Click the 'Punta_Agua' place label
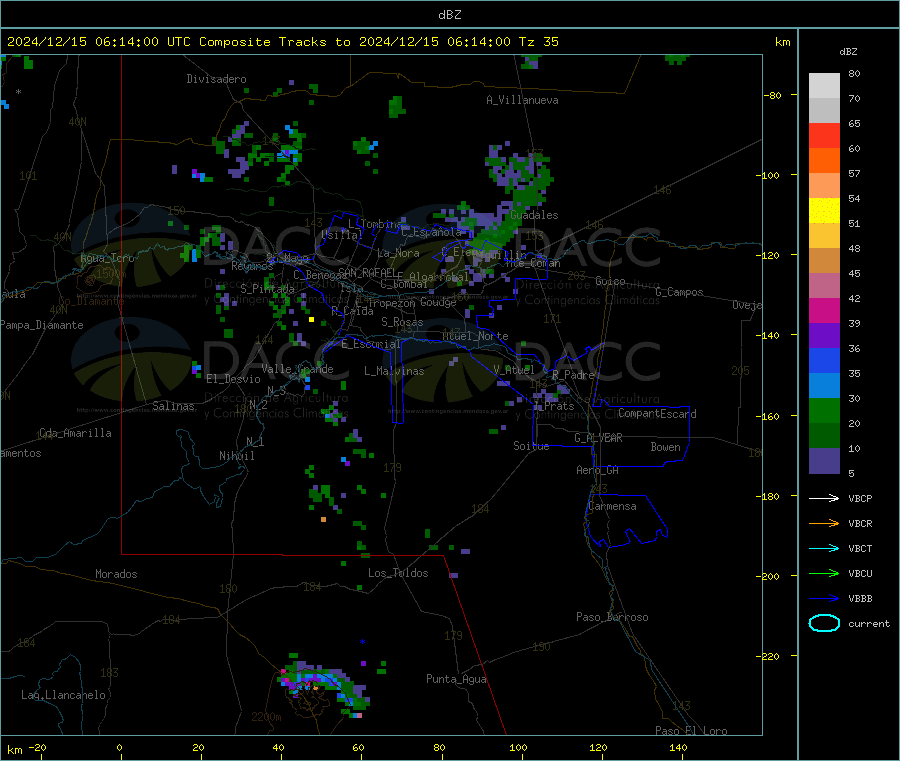Viewport: 900px width, 761px height. pyautogui.click(x=456, y=679)
